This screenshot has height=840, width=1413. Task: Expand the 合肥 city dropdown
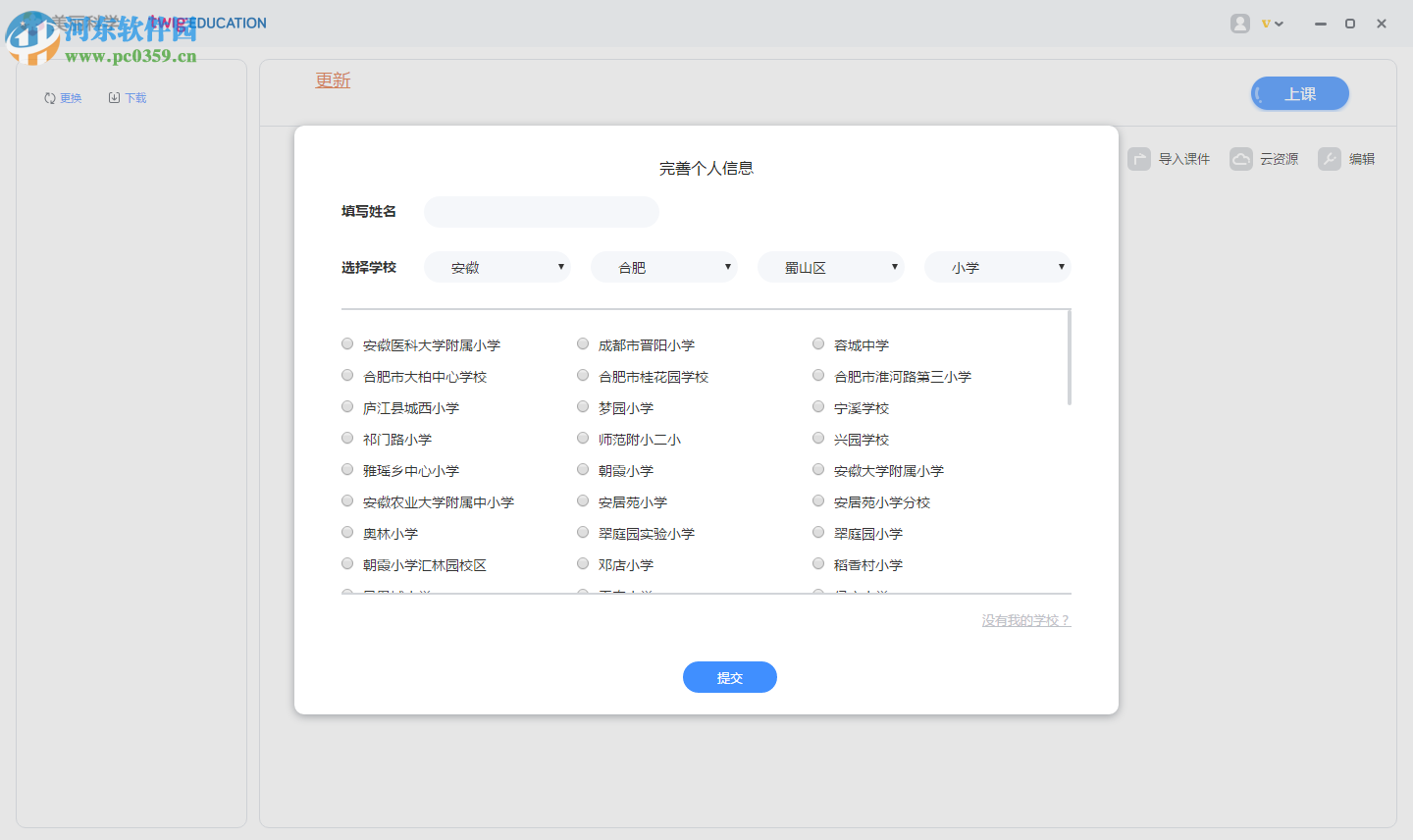tap(663, 266)
